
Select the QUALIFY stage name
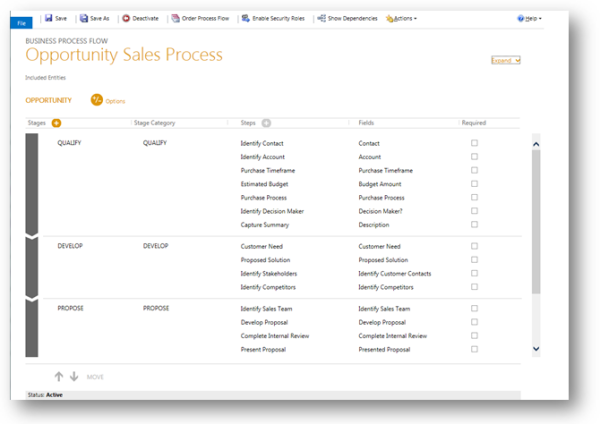click(69, 143)
